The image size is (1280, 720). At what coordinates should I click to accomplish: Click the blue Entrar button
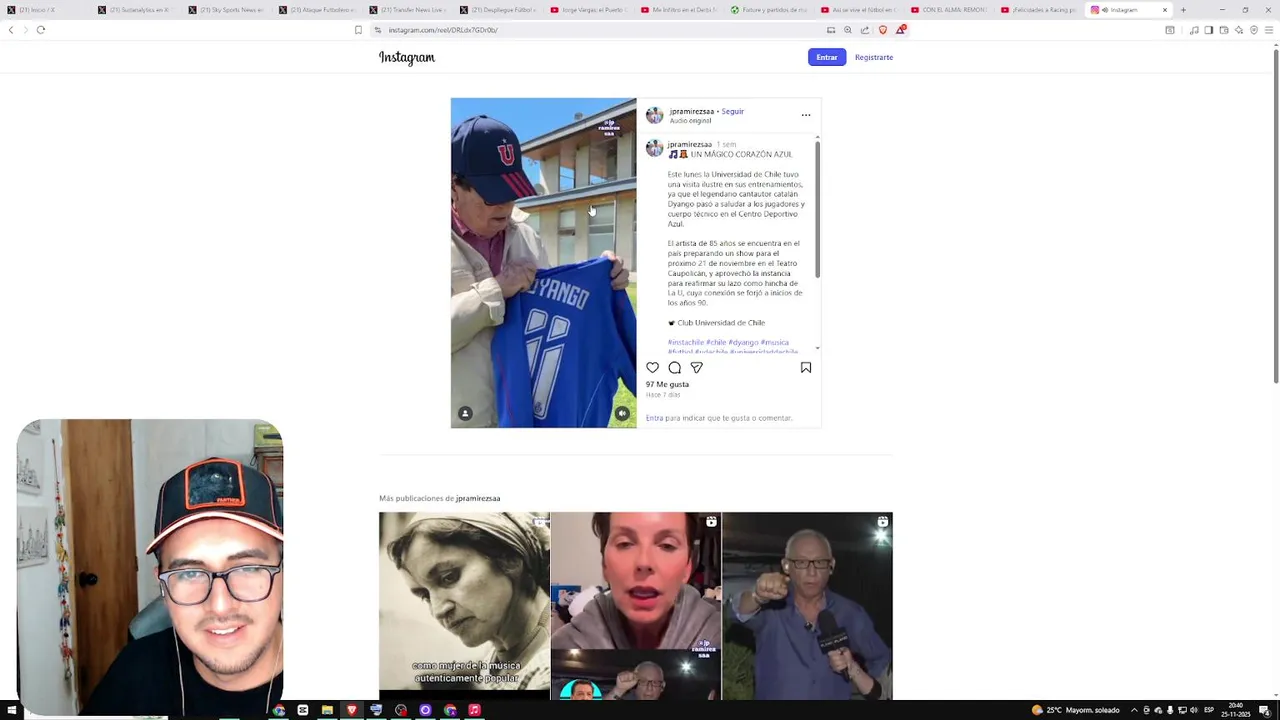(x=827, y=57)
